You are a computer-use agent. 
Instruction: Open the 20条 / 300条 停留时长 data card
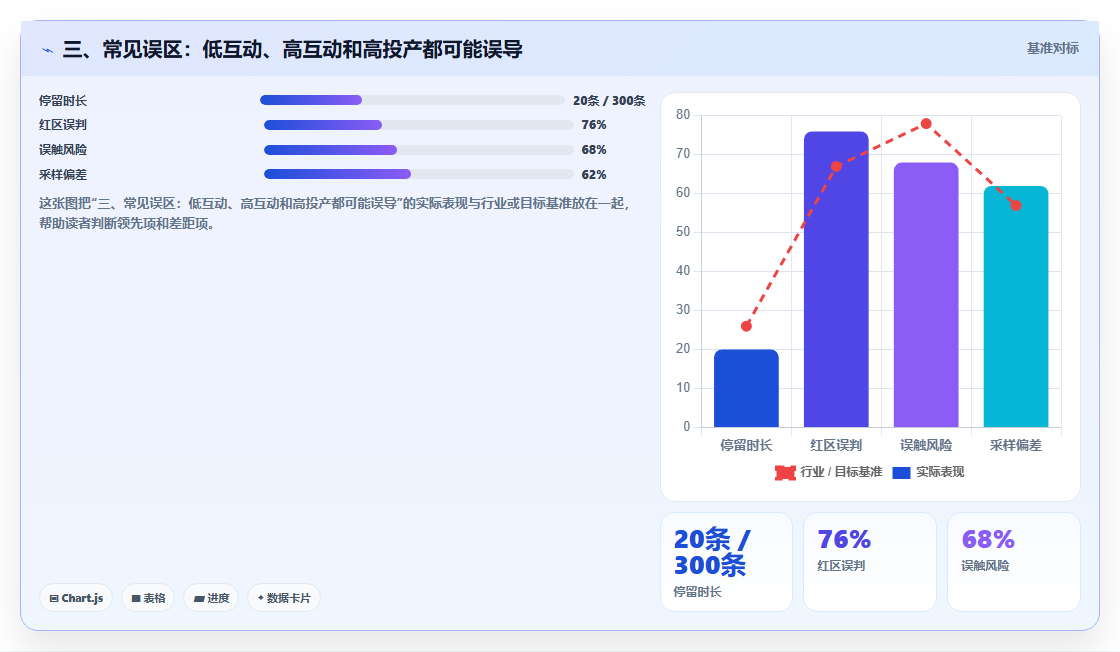(x=726, y=562)
